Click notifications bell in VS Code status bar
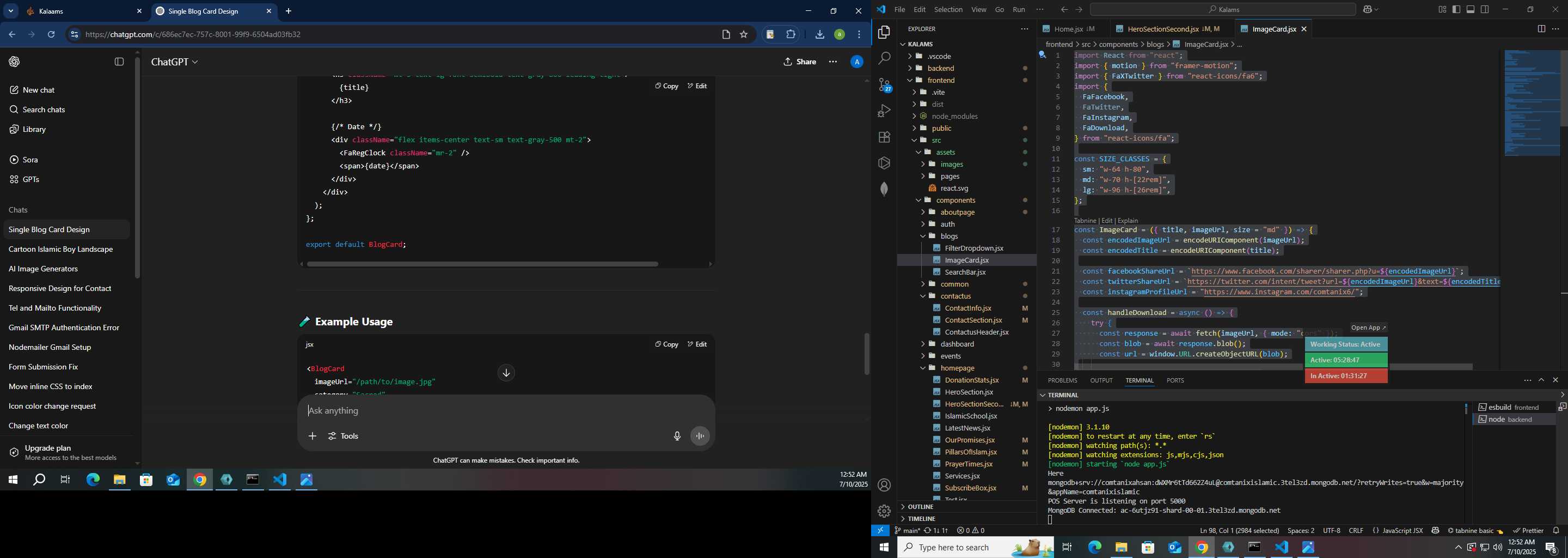The width and height of the screenshot is (1568, 558). point(1556,531)
